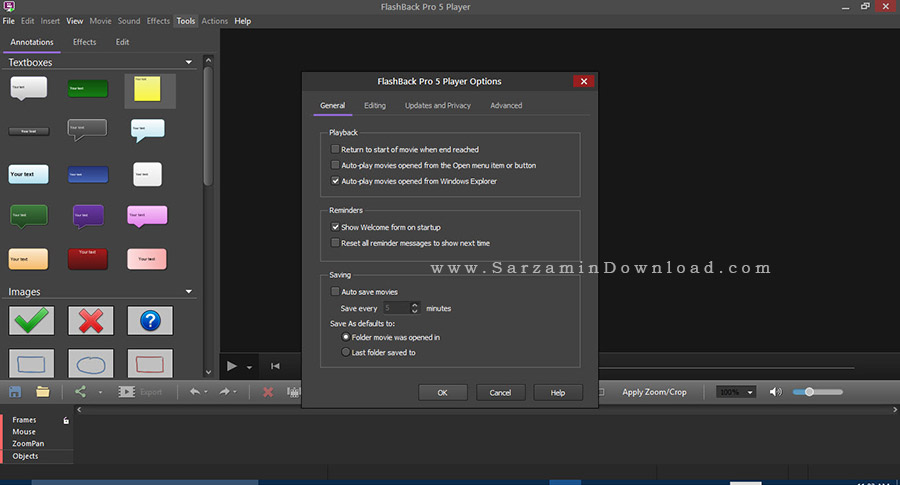Open the Undo history dropdown arrow
The height and width of the screenshot is (485, 900).
tap(205, 393)
